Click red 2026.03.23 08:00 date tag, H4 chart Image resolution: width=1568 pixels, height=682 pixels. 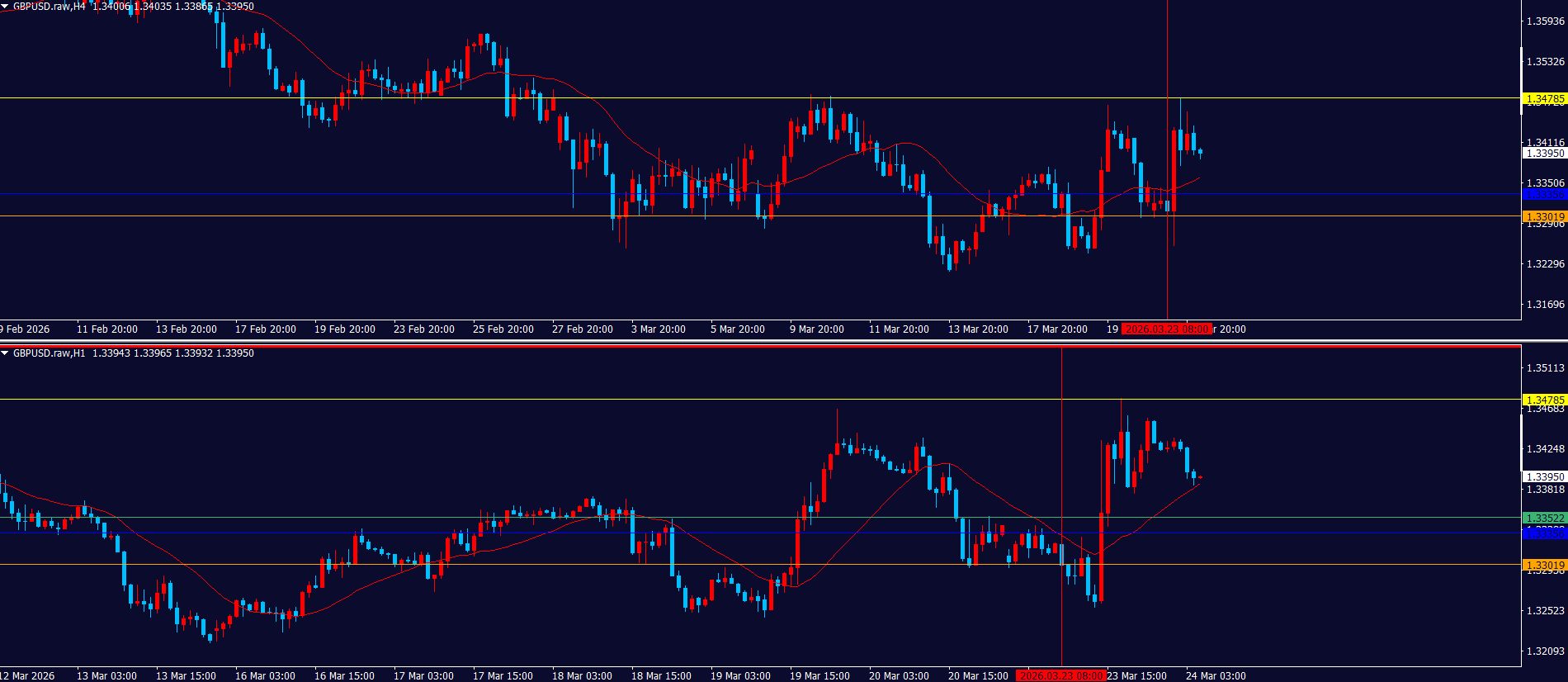pyautogui.click(x=1167, y=329)
